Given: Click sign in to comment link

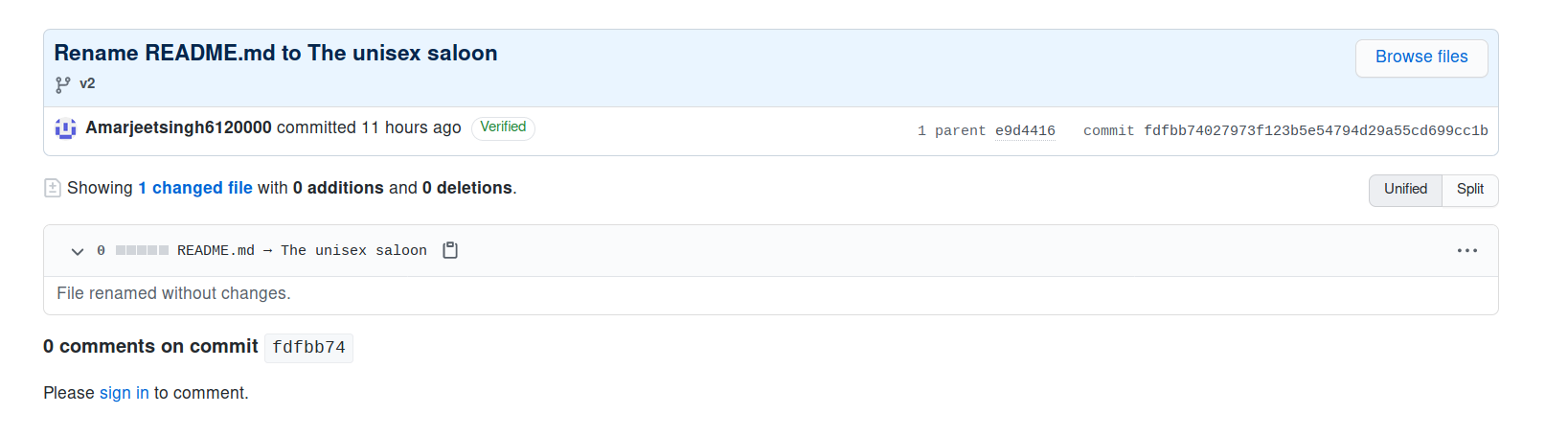Looking at the screenshot, I should [x=125, y=393].
